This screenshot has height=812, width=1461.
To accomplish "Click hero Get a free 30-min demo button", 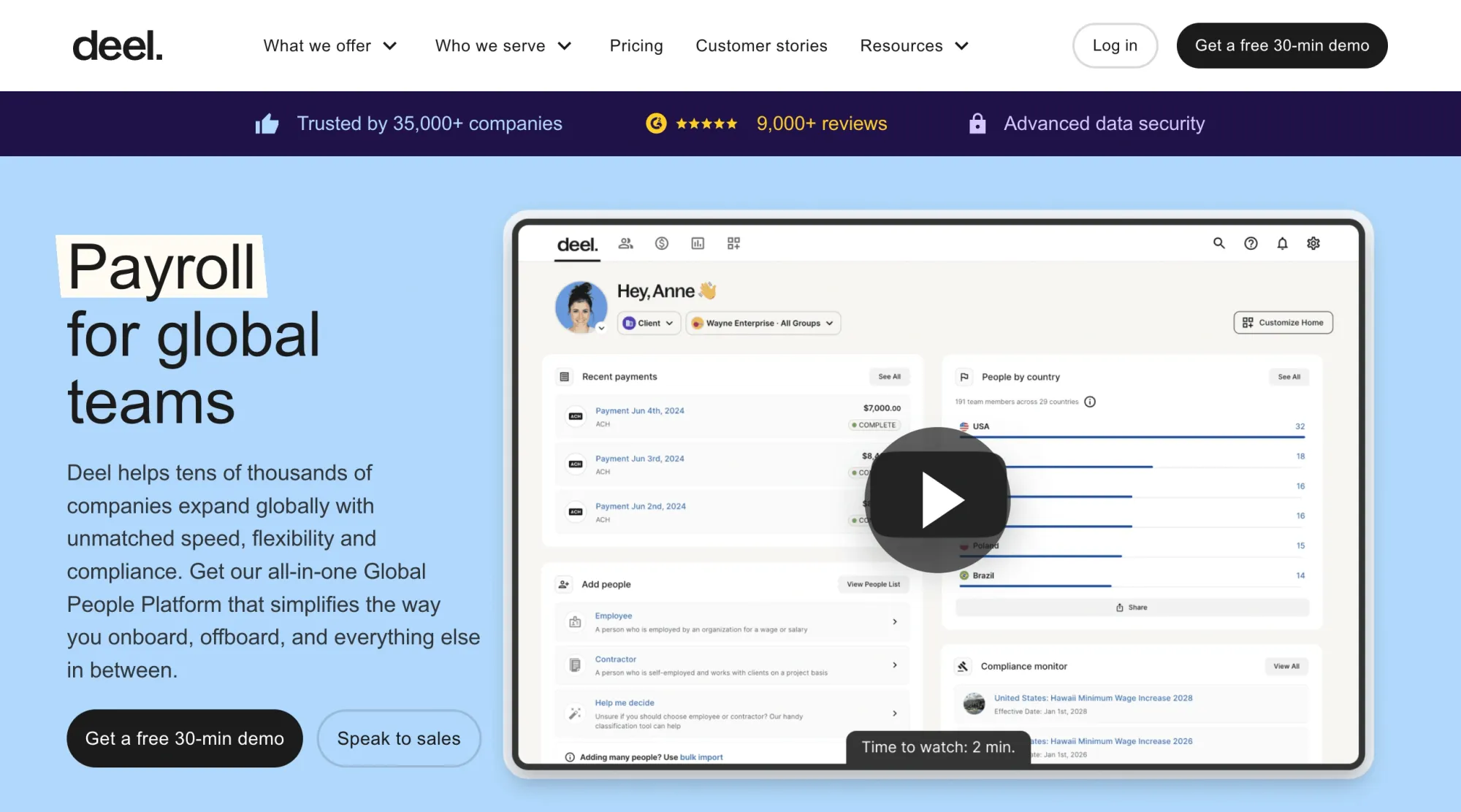I will click(185, 738).
